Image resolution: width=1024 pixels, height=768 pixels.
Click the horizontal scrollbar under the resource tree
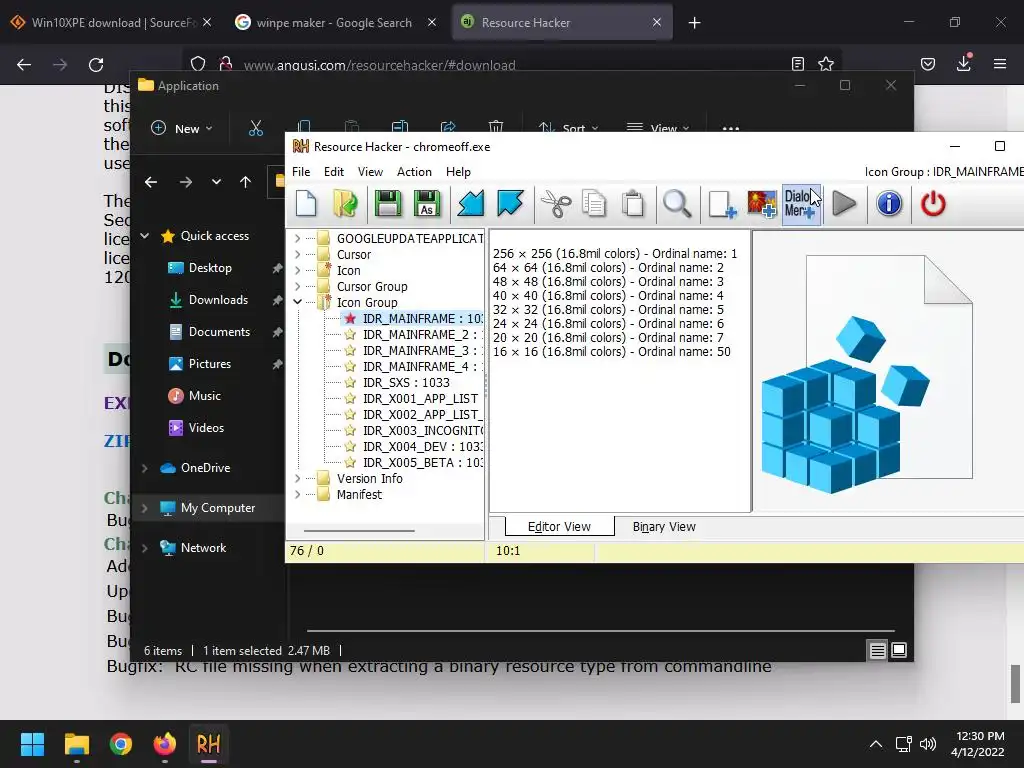[x=359, y=531]
